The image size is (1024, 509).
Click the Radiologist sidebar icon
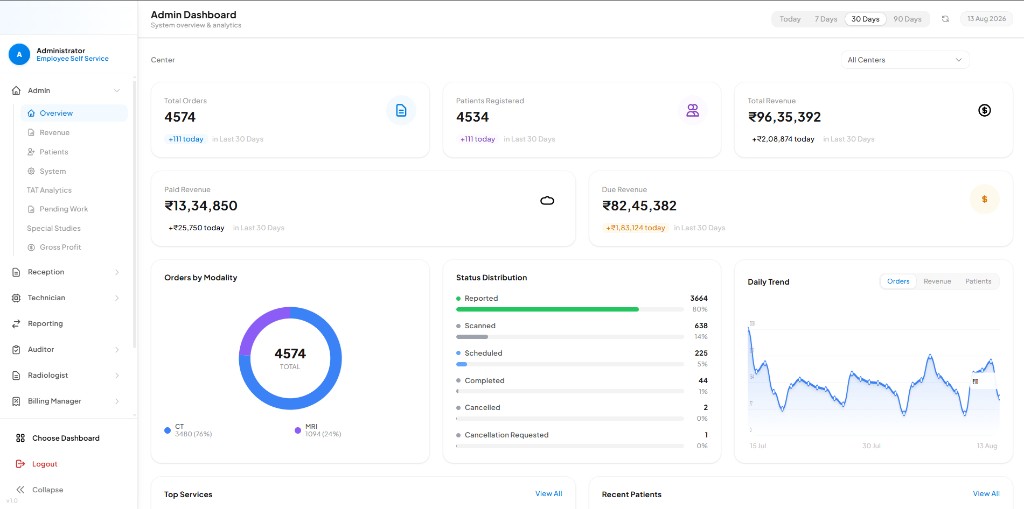(16, 376)
